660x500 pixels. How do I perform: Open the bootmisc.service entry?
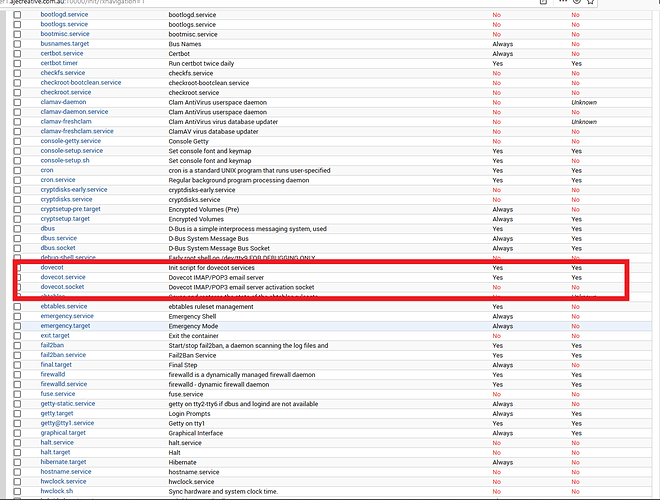pyautogui.click(x=65, y=34)
